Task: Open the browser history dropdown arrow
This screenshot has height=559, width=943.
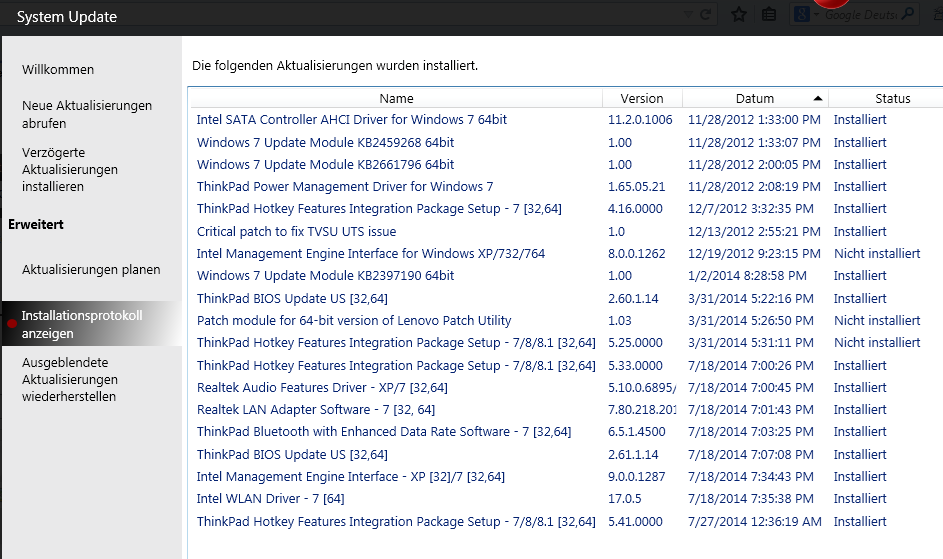Action: 689,14
